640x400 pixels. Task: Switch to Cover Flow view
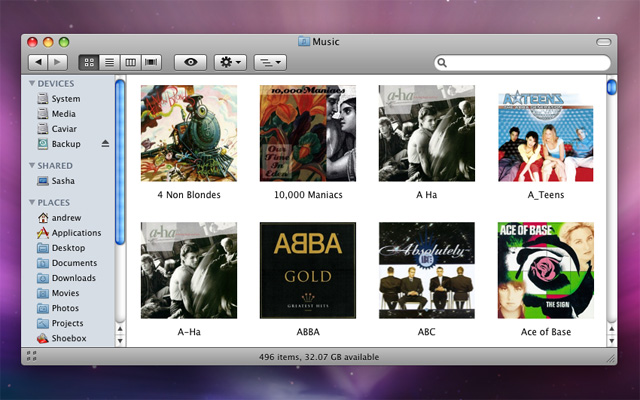152,62
